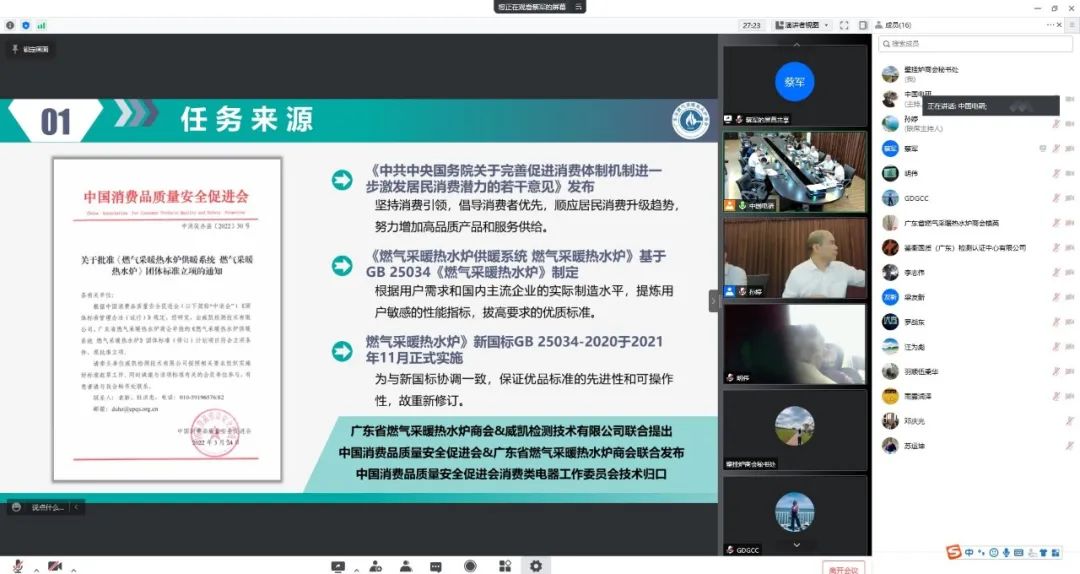Select GDGCC in the members list
The width and height of the screenshot is (1080, 574).
coord(975,198)
